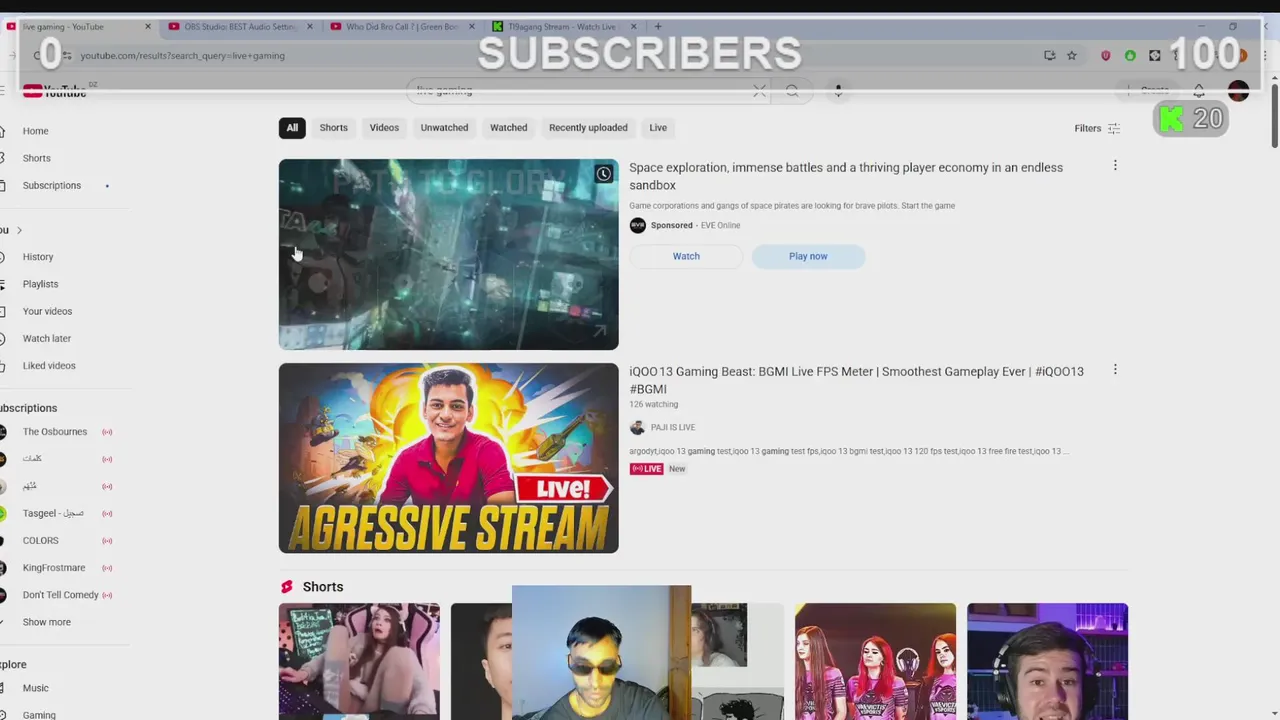
Task: Open the notifications bell
Action: pos(1199,91)
